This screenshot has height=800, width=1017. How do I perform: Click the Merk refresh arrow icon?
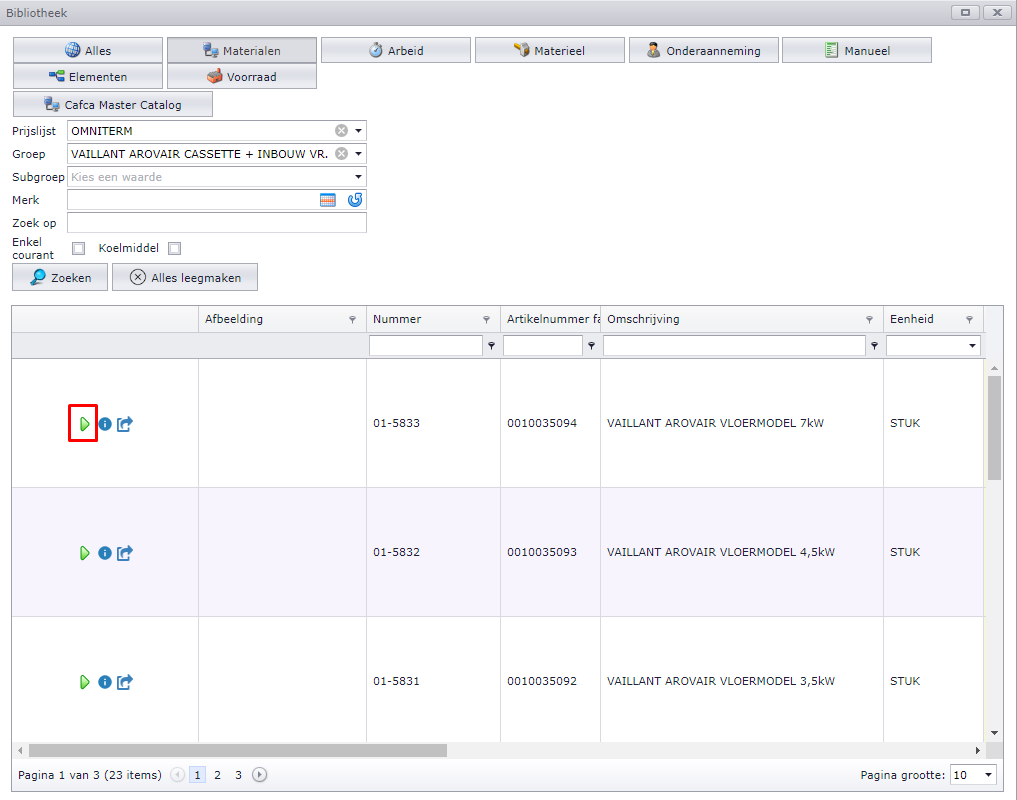[355, 200]
